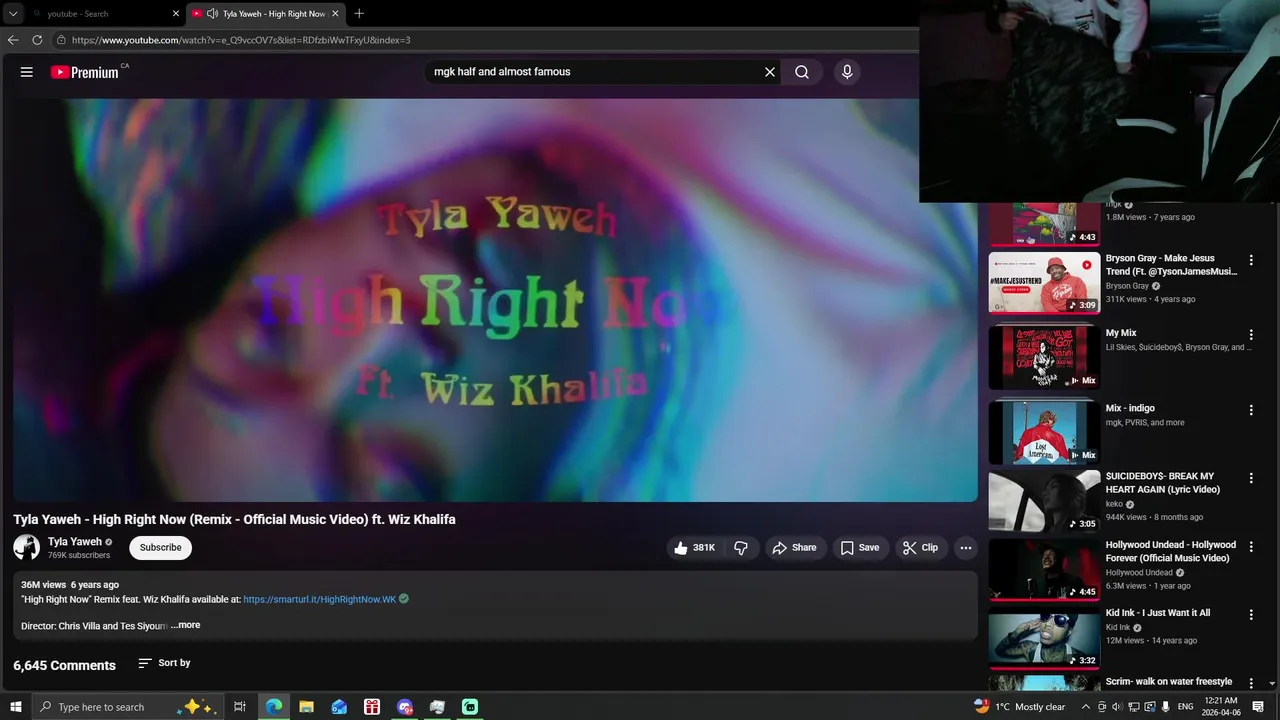
Task: Open options menu for My Mix
Action: (1251, 335)
